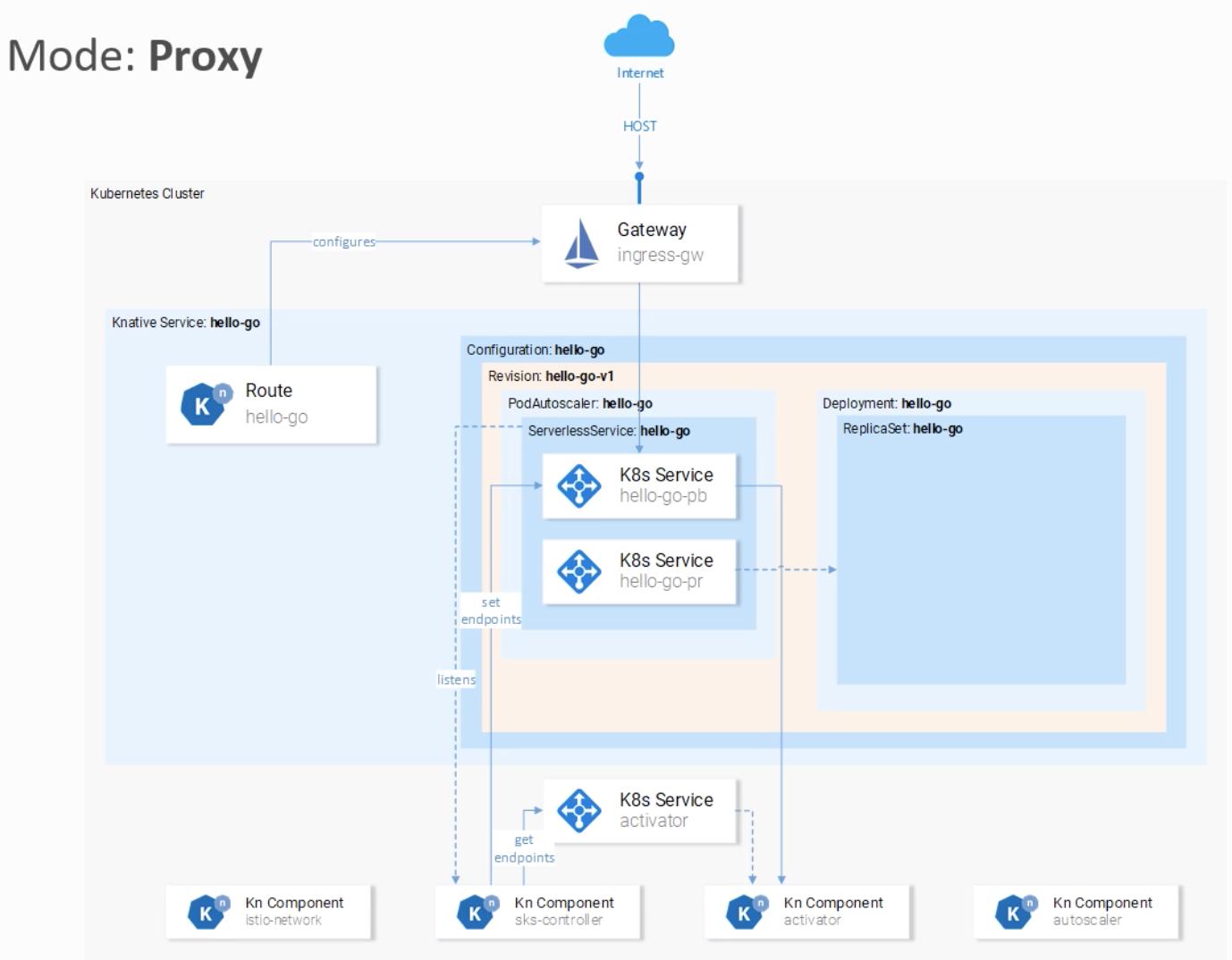Image resolution: width=1232 pixels, height=960 pixels.
Task: Click the Knative icon on Route hello-go
Action: click(207, 403)
